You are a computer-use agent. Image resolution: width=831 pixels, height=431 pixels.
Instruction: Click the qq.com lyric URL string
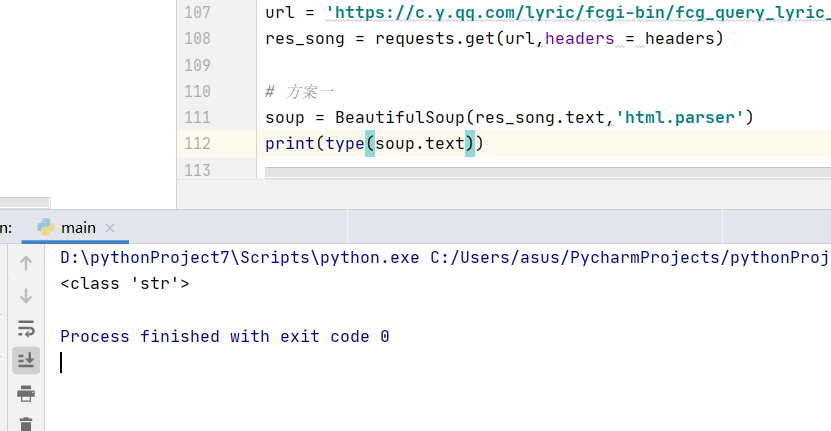point(578,12)
